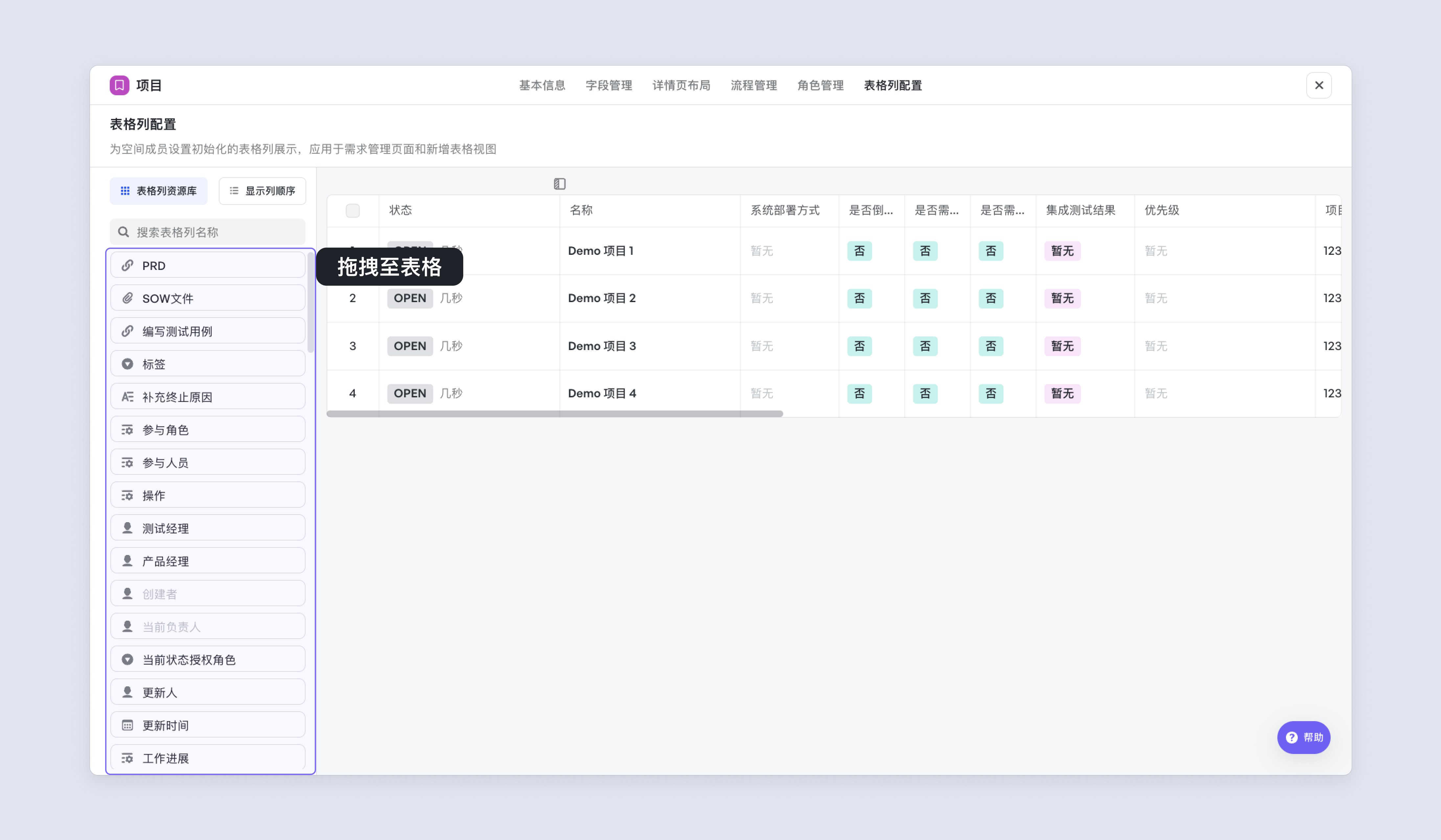The width and height of the screenshot is (1441, 840).
Task: Switch to 表格列资源库 view
Action: [x=158, y=191]
